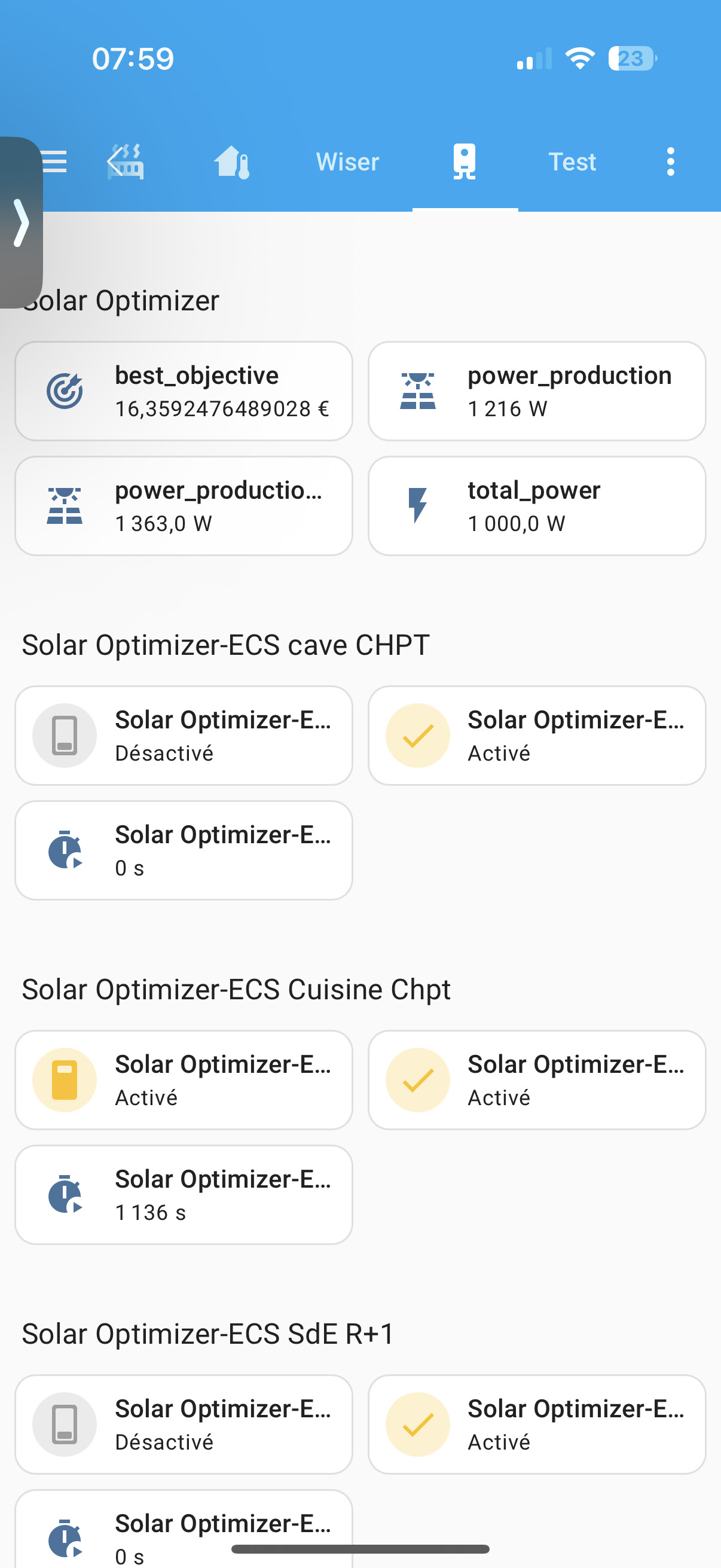Switch to the Test tab
The image size is (721, 1568).
click(x=572, y=162)
